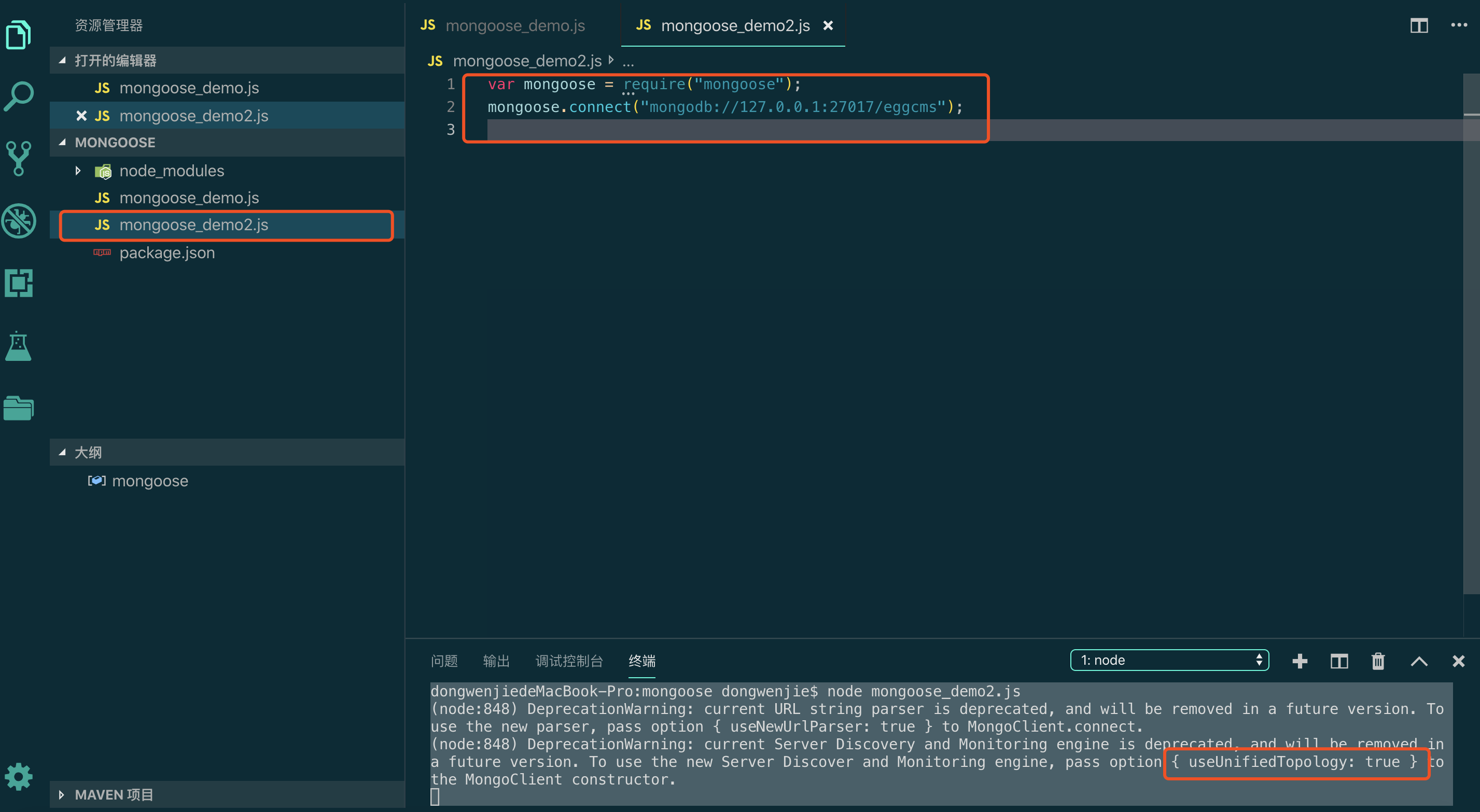Open package.json in the file tree

[x=166, y=253]
